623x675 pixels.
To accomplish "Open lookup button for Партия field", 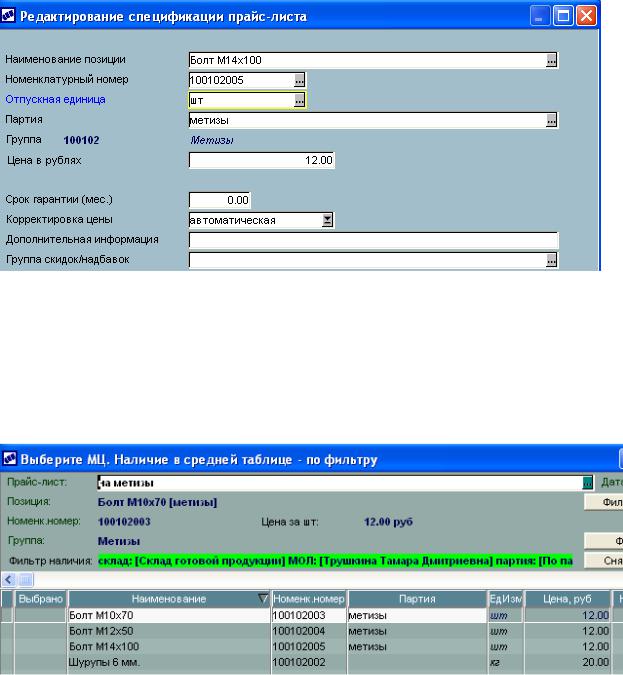I will pos(551,121).
